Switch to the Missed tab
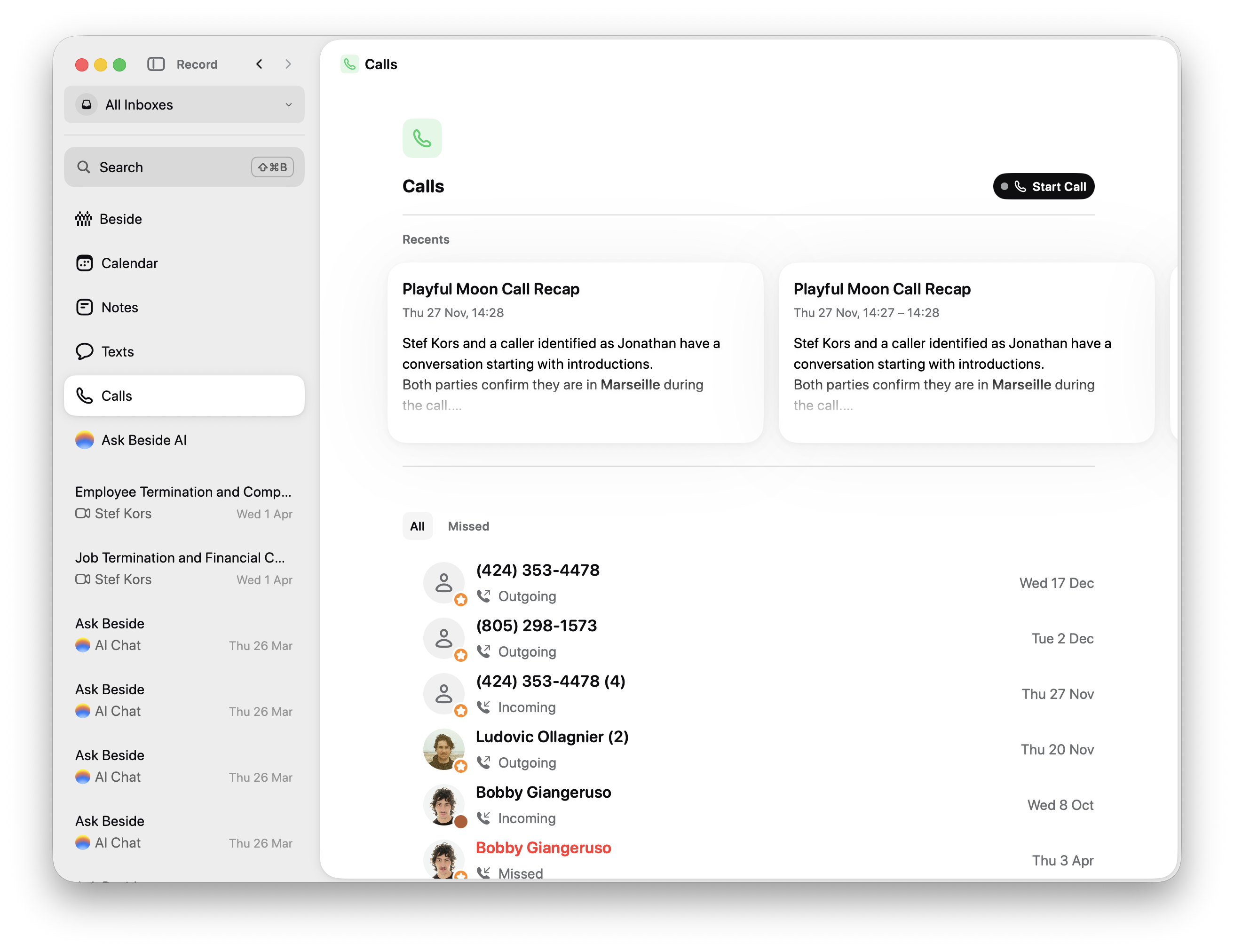1234x952 pixels. tap(468, 526)
